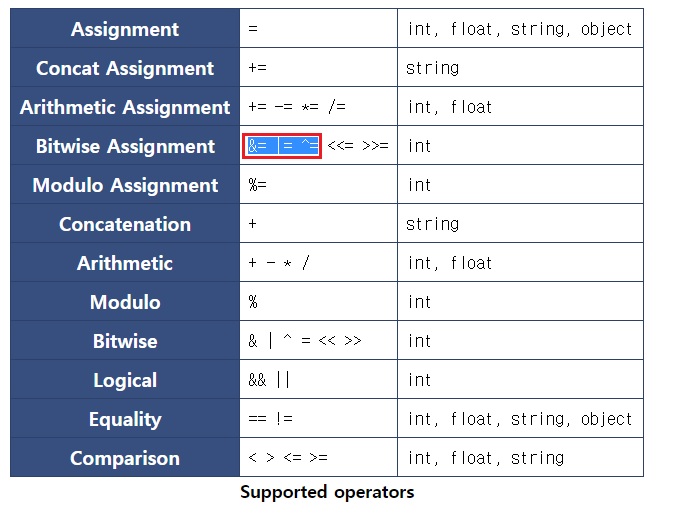Click the & | ^ bitwise operators cell

319,340
